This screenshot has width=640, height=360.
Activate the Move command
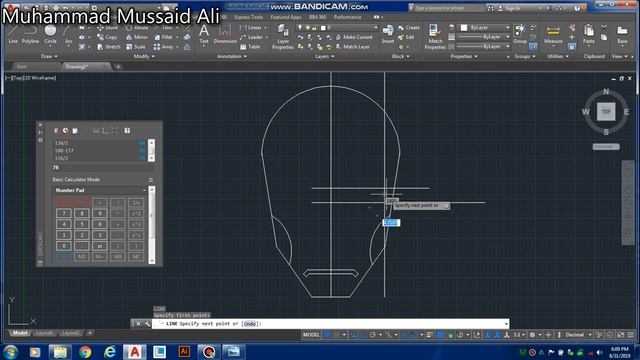(107, 28)
